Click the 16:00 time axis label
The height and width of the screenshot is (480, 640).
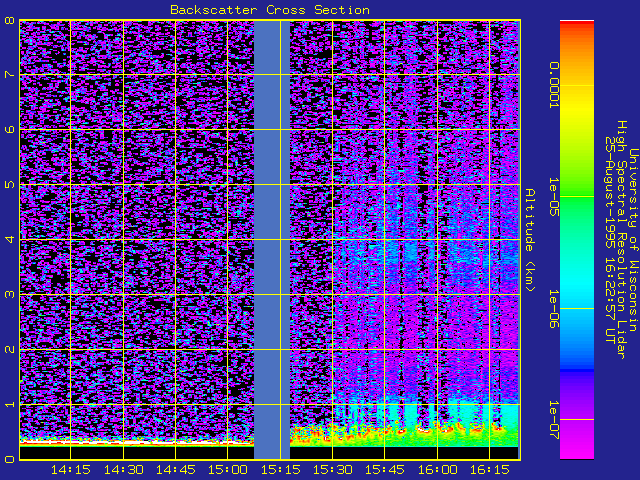437,470
